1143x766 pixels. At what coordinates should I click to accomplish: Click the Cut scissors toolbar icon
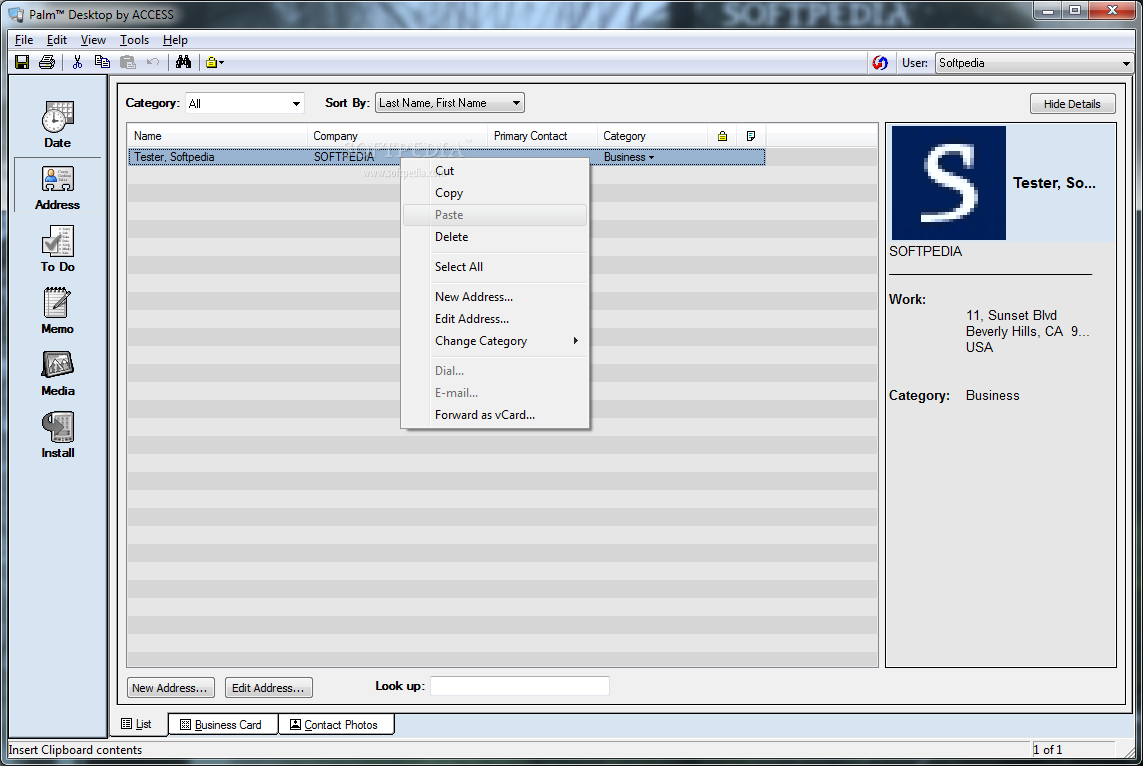coord(77,63)
